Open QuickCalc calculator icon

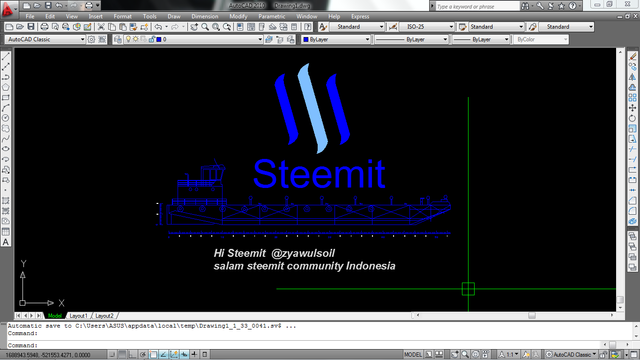[294, 27]
